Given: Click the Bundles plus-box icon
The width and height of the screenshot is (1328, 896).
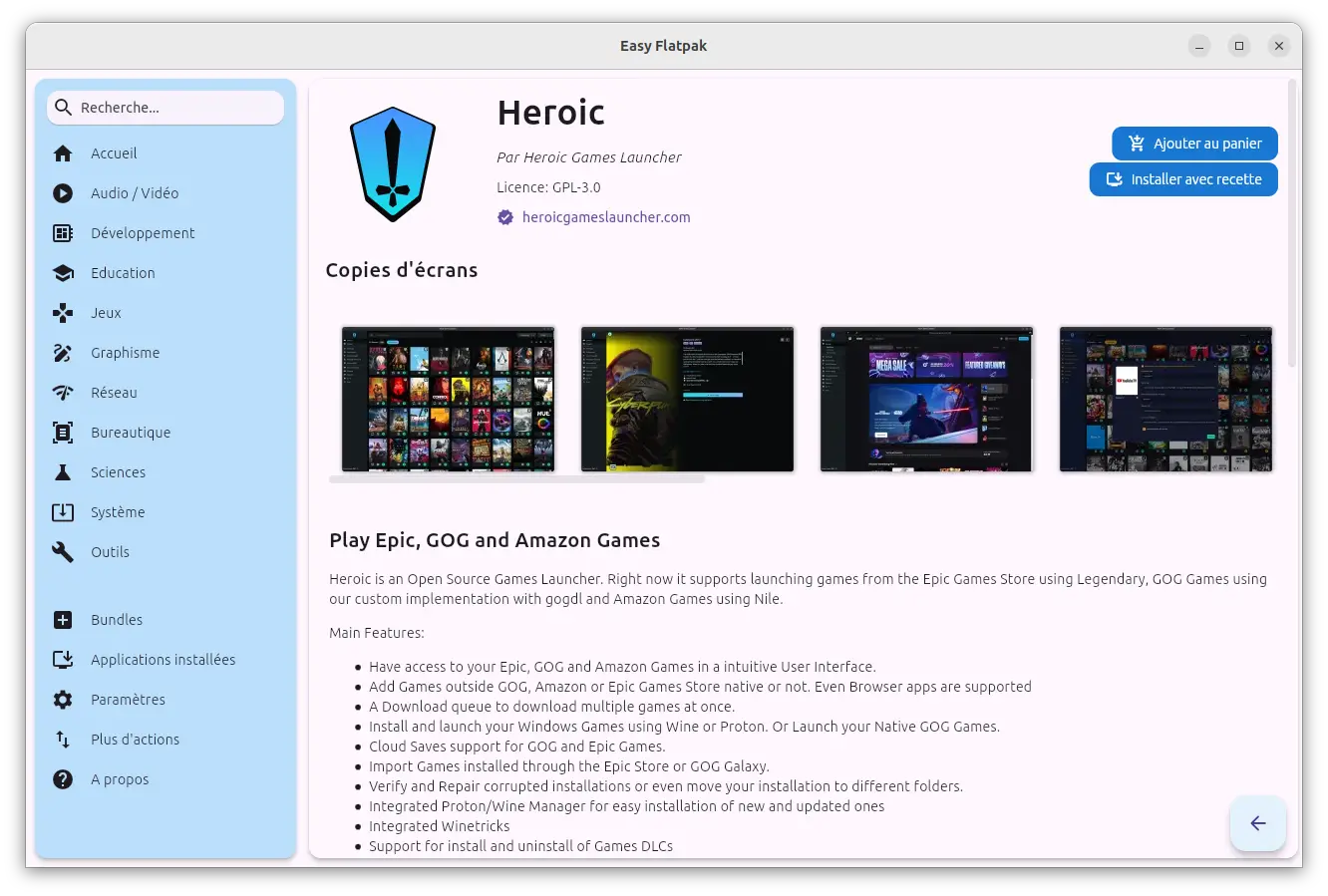Looking at the screenshot, I should pos(63,620).
